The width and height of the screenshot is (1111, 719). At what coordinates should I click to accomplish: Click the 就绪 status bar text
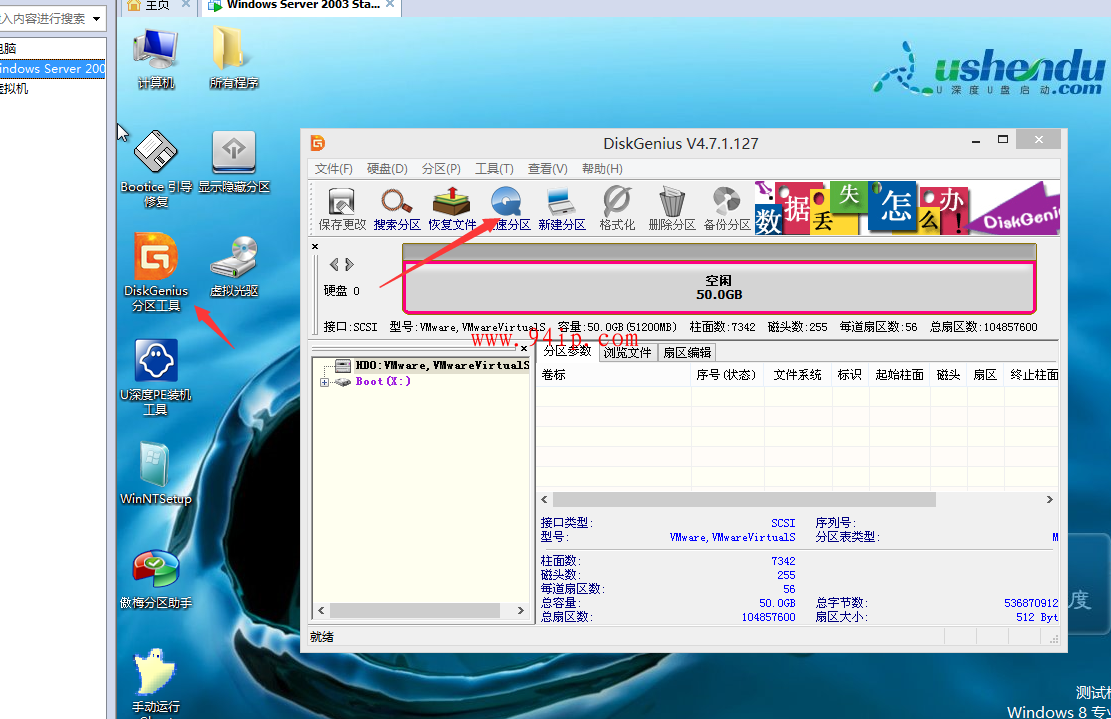[x=322, y=637]
